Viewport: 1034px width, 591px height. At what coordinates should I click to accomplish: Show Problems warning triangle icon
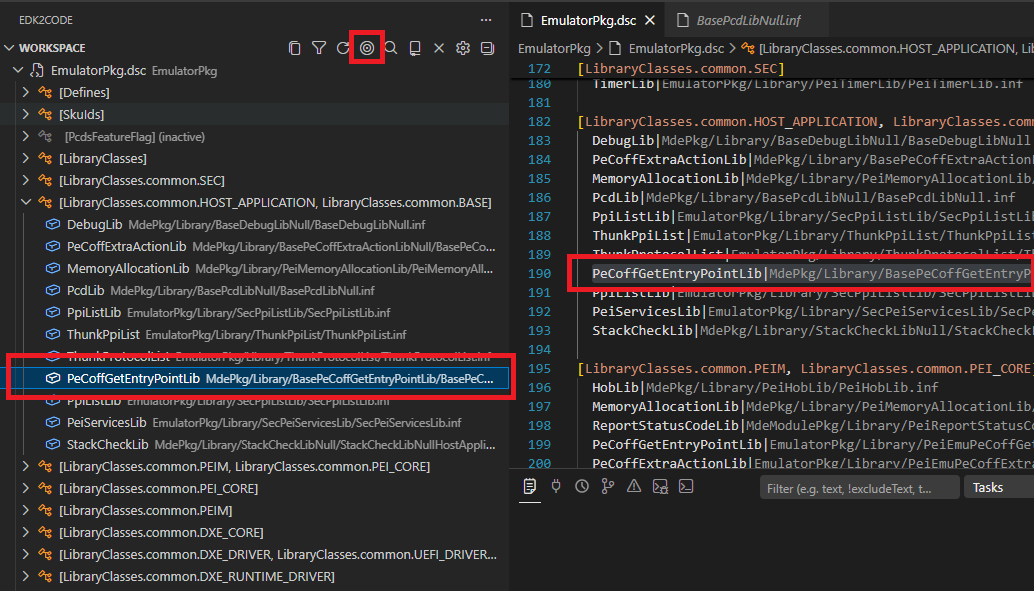634,487
